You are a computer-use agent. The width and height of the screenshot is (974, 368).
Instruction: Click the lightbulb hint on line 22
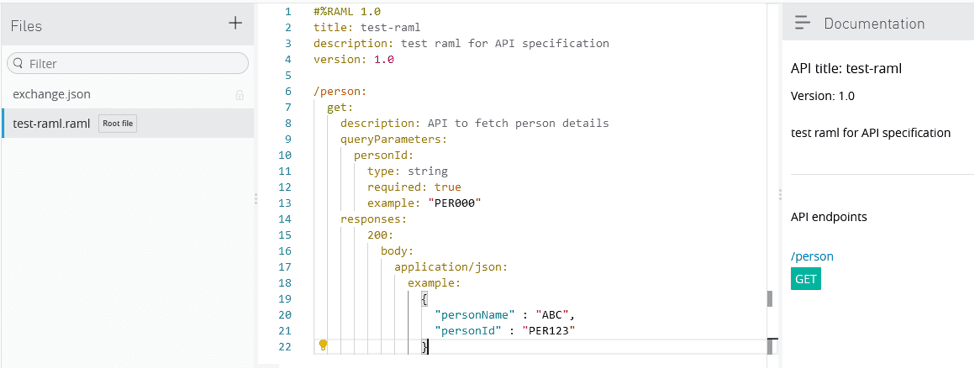pyautogui.click(x=323, y=344)
